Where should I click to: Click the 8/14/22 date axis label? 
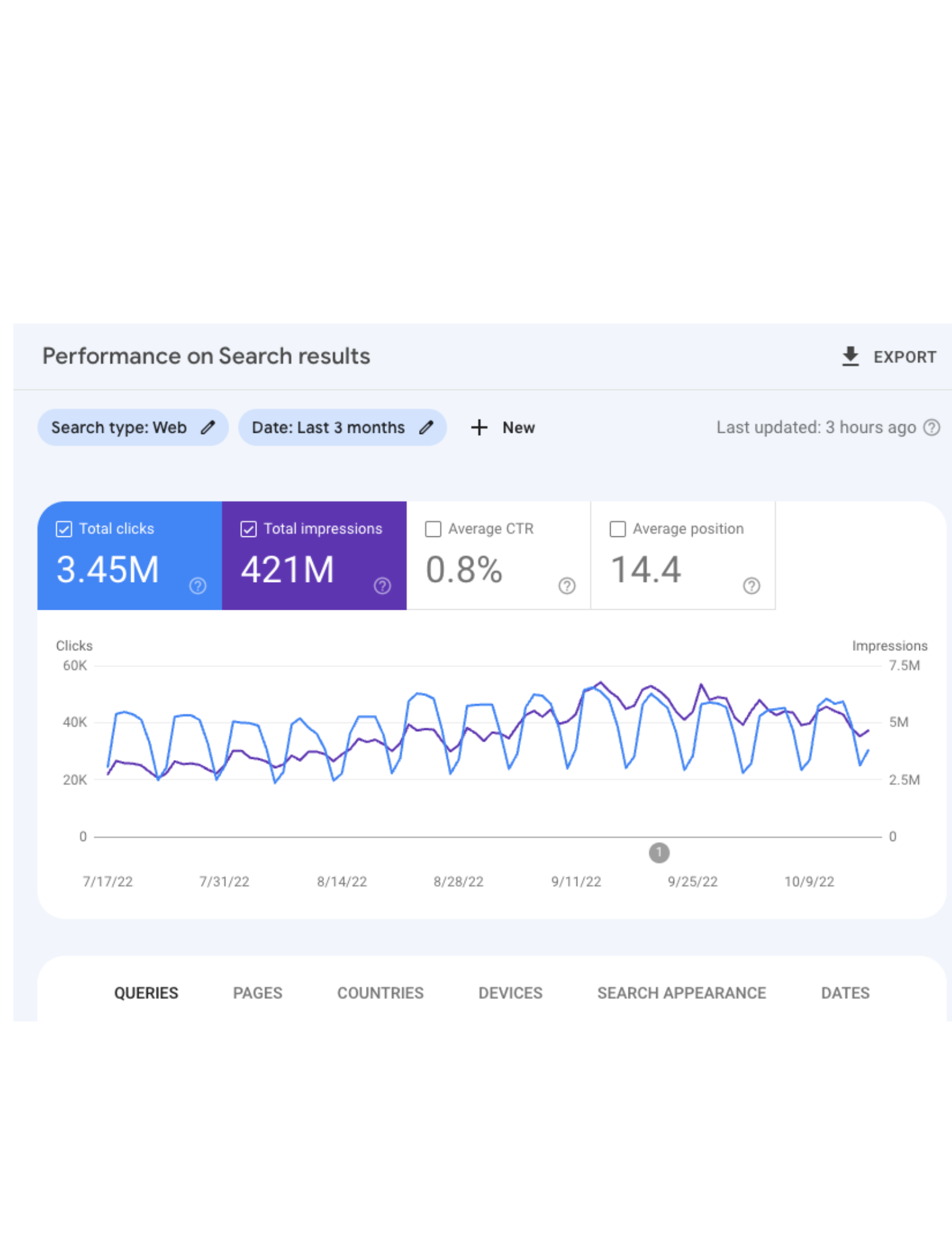pos(342,882)
